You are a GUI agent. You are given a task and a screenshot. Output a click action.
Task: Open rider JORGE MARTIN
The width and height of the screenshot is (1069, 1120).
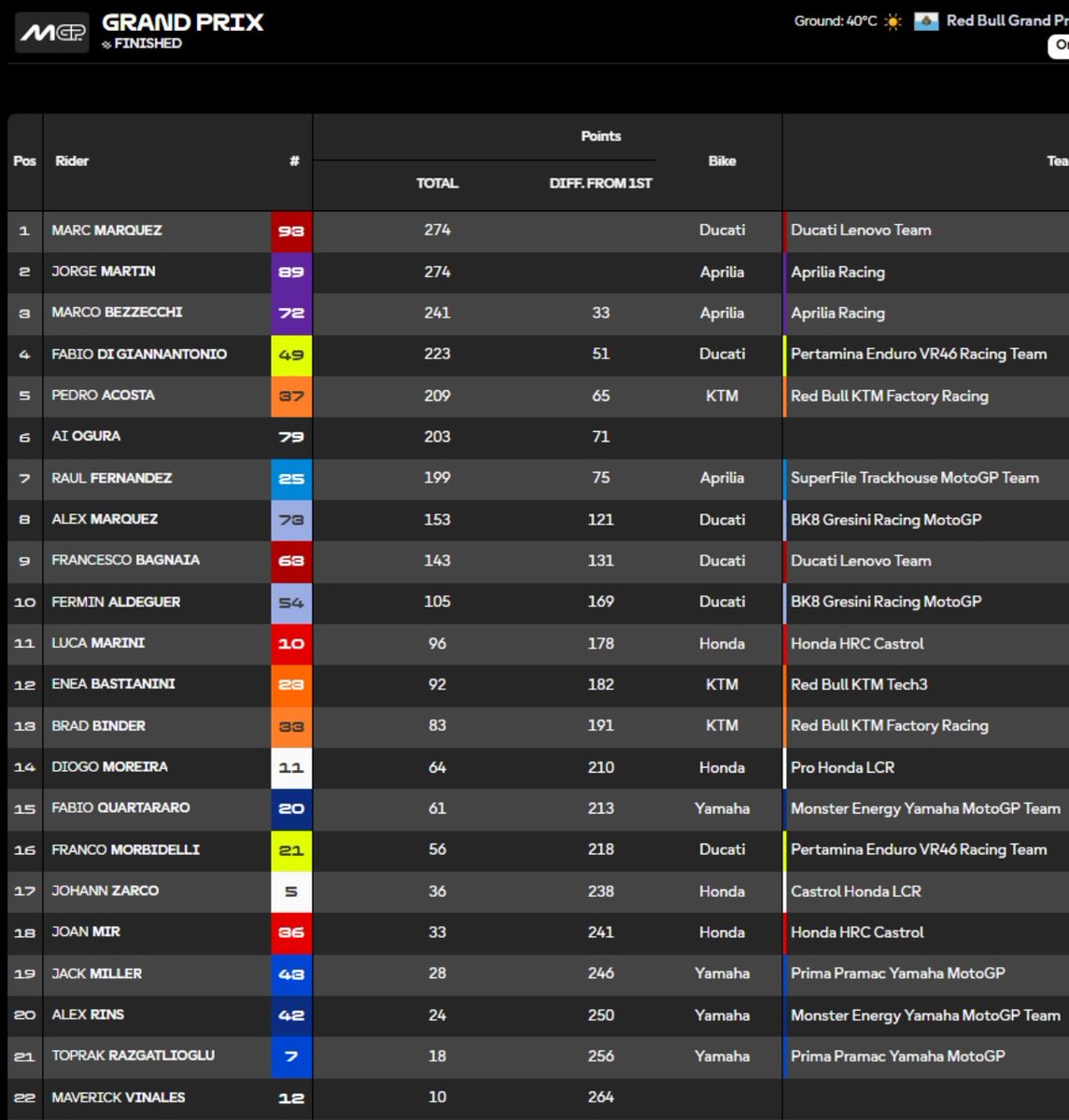point(104,272)
